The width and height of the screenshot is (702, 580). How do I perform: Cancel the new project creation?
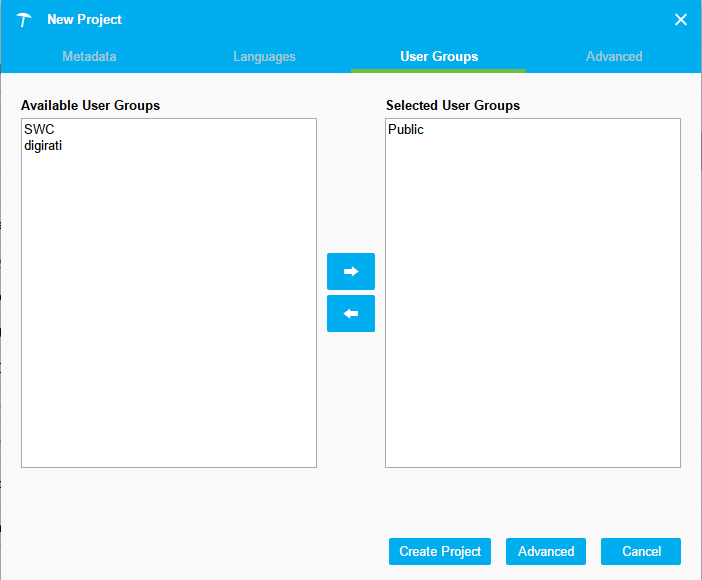(x=641, y=551)
